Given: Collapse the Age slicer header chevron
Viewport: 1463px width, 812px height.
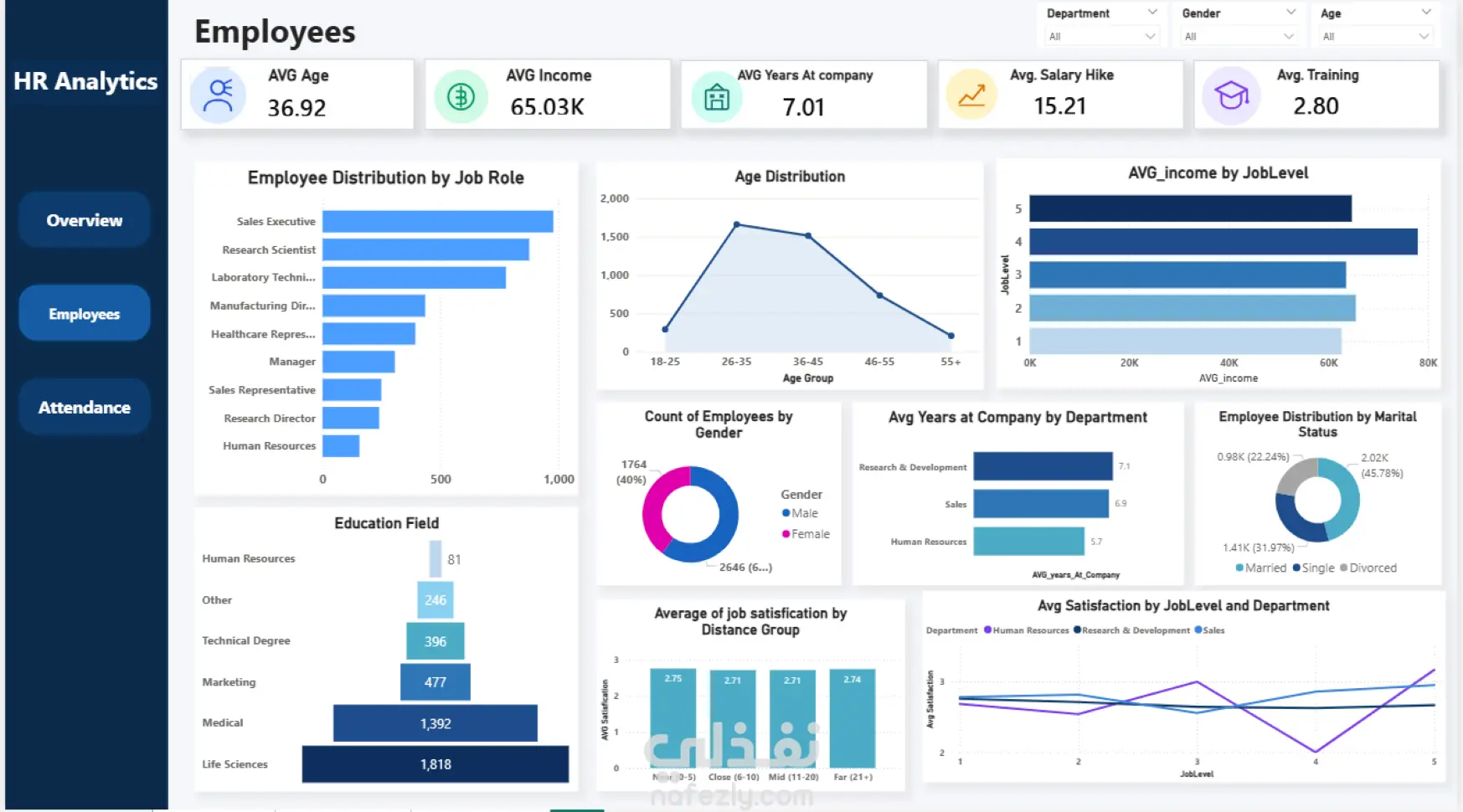Looking at the screenshot, I should [x=1426, y=13].
